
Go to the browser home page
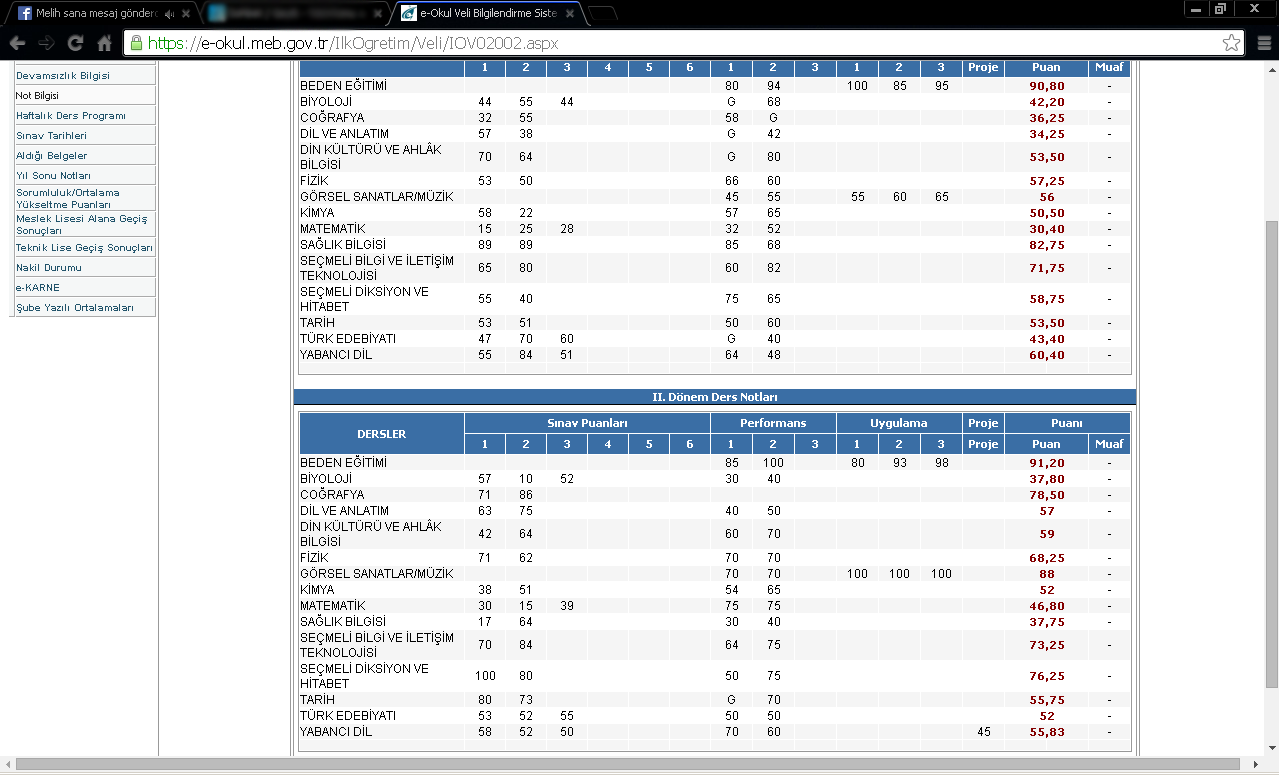(104, 43)
